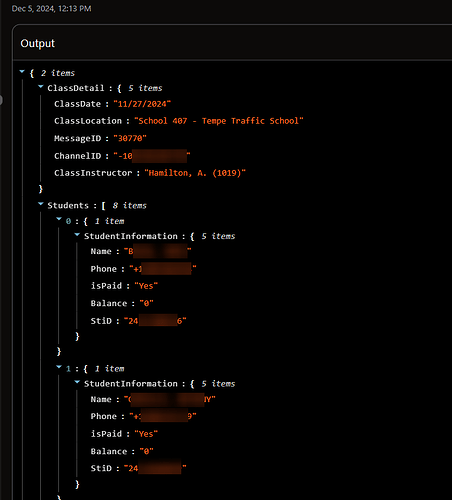Click the second student's Phone key
Image resolution: width=452 pixels, height=500 pixels.
(104, 416)
